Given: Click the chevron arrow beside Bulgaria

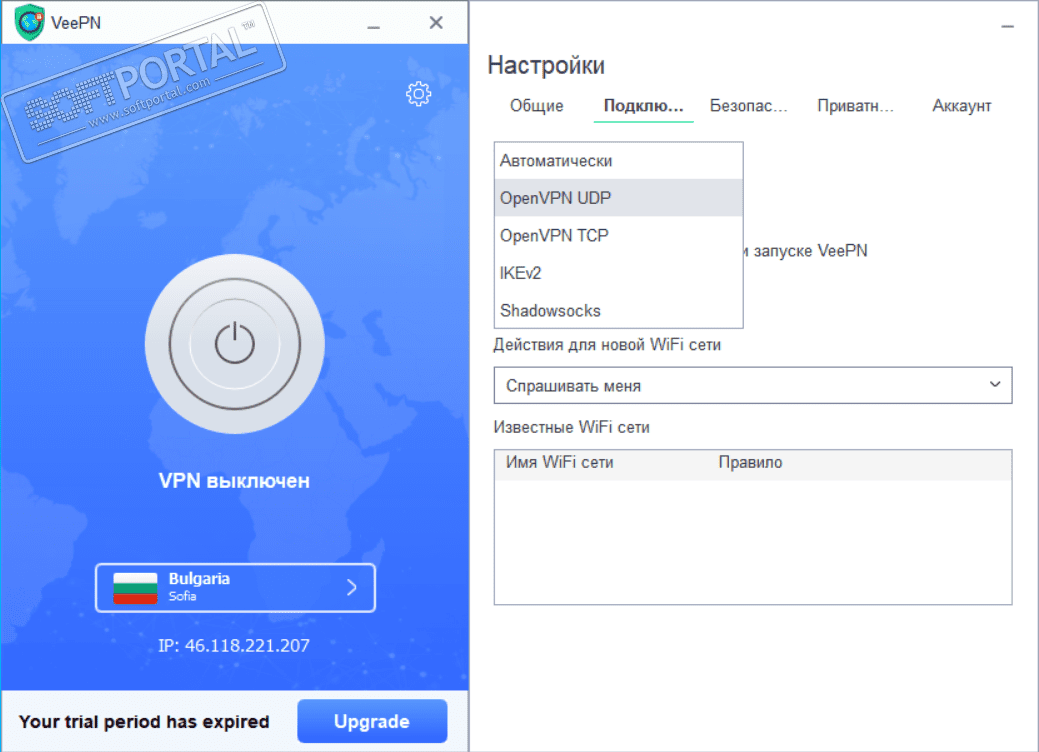Looking at the screenshot, I should coord(352,587).
